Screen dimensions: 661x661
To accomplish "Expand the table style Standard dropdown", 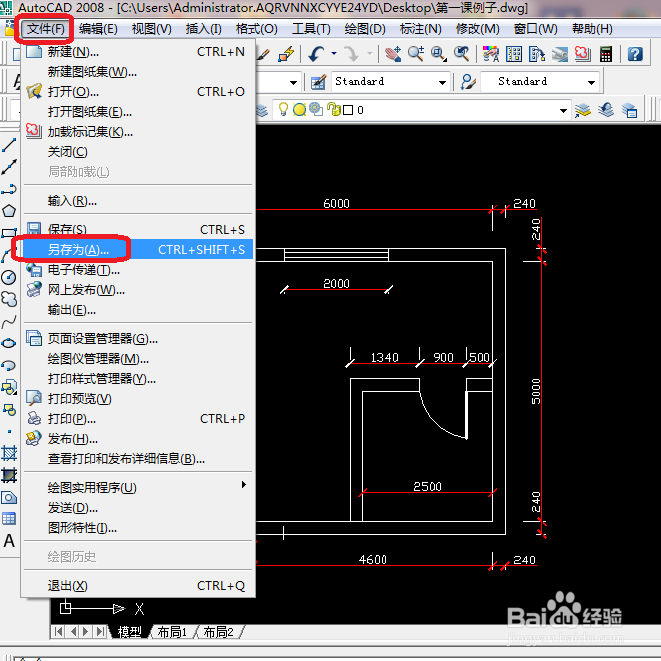I will click(x=591, y=82).
